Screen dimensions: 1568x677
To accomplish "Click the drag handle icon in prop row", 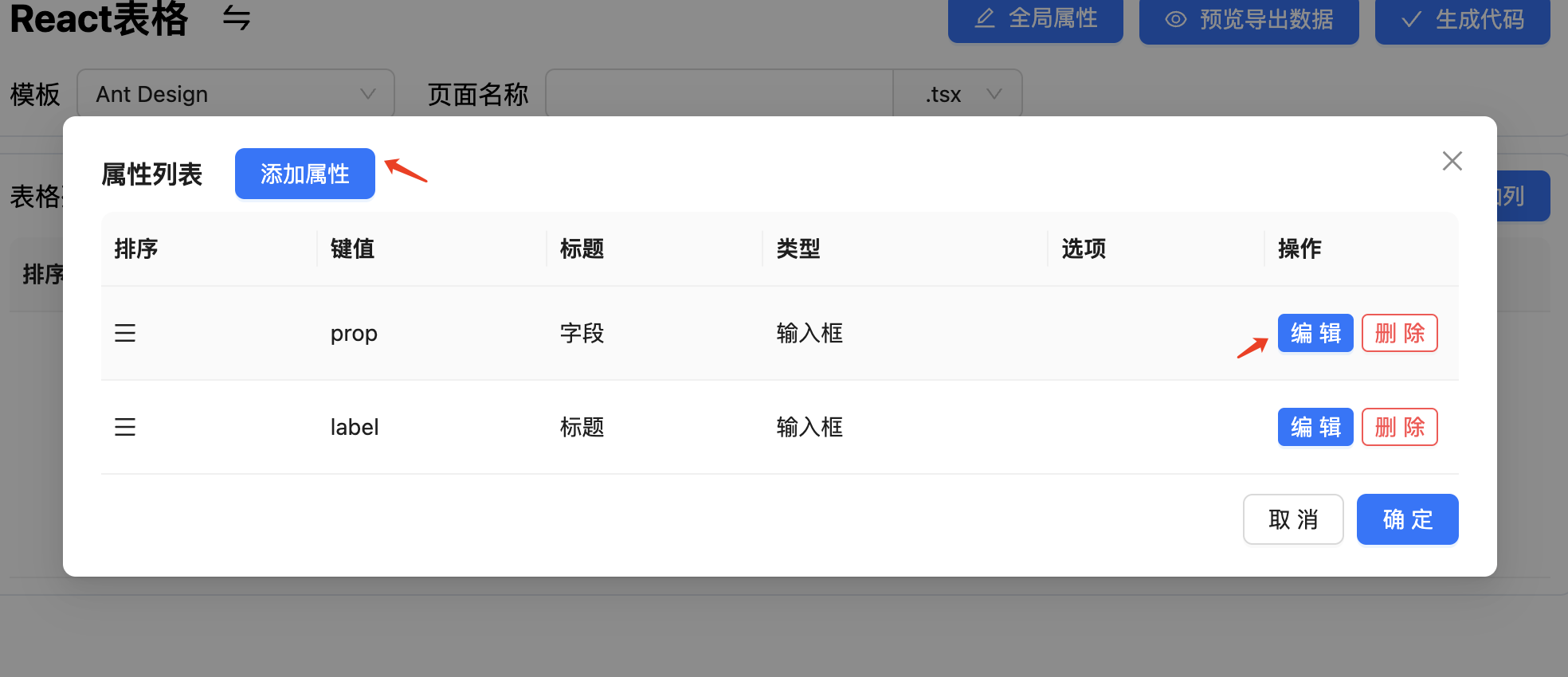I will (125, 333).
